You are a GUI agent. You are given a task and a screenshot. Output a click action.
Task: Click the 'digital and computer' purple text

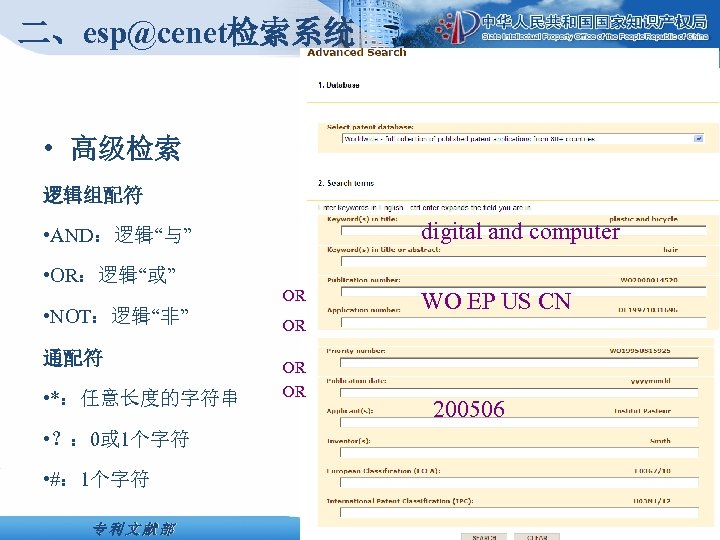tap(520, 231)
